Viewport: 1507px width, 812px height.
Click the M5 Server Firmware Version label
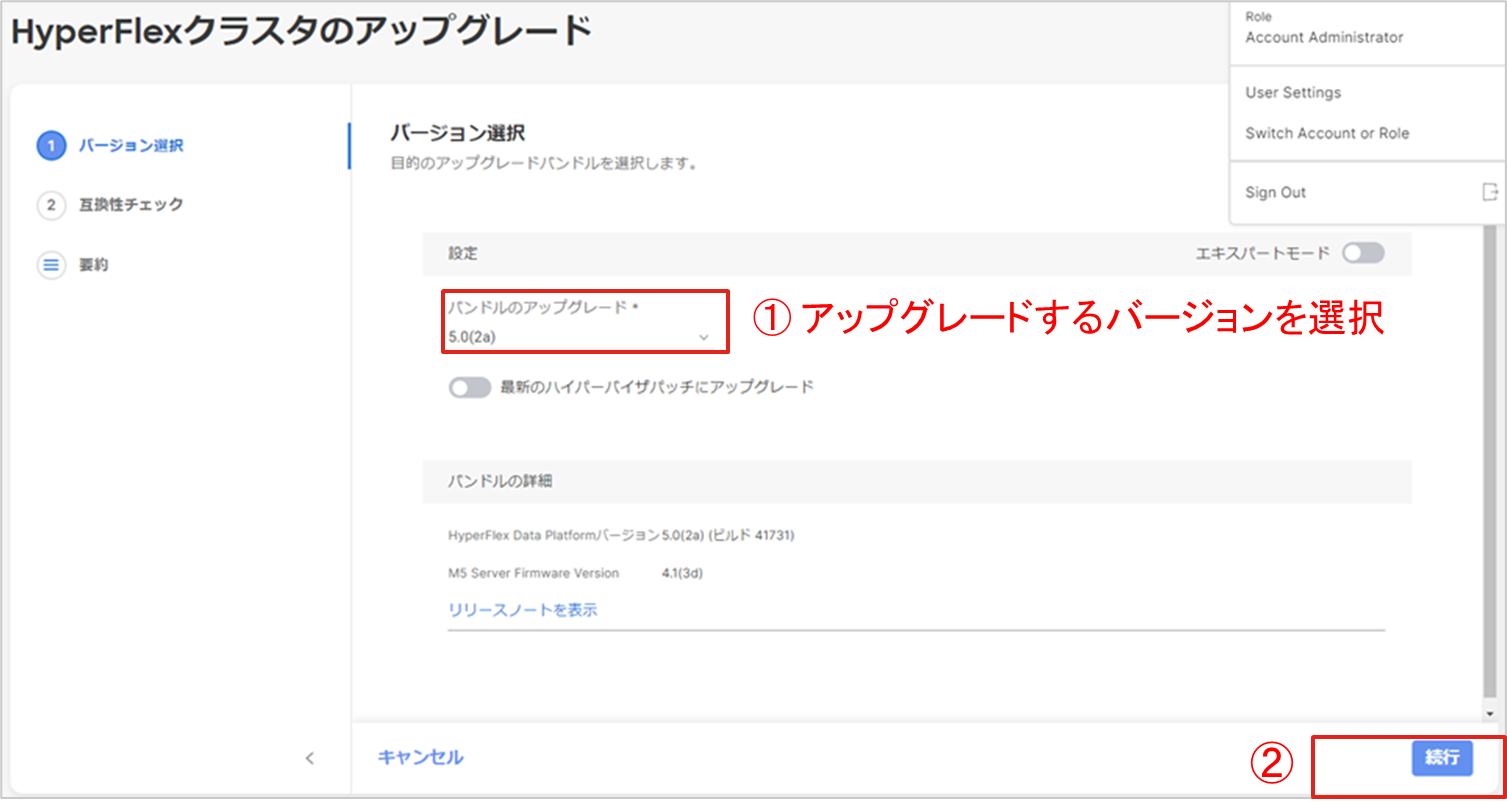534,574
